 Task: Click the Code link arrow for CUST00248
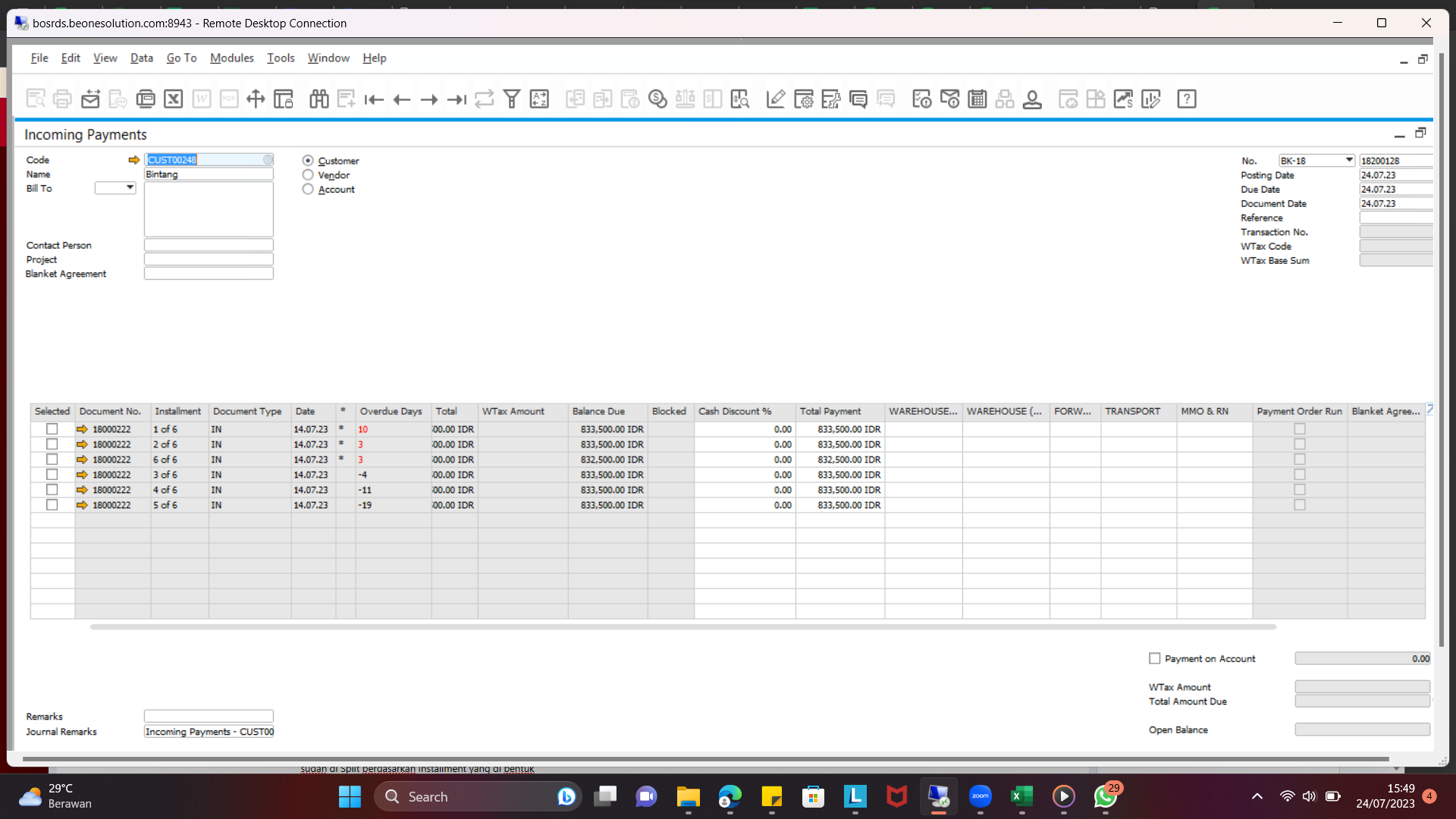[134, 160]
